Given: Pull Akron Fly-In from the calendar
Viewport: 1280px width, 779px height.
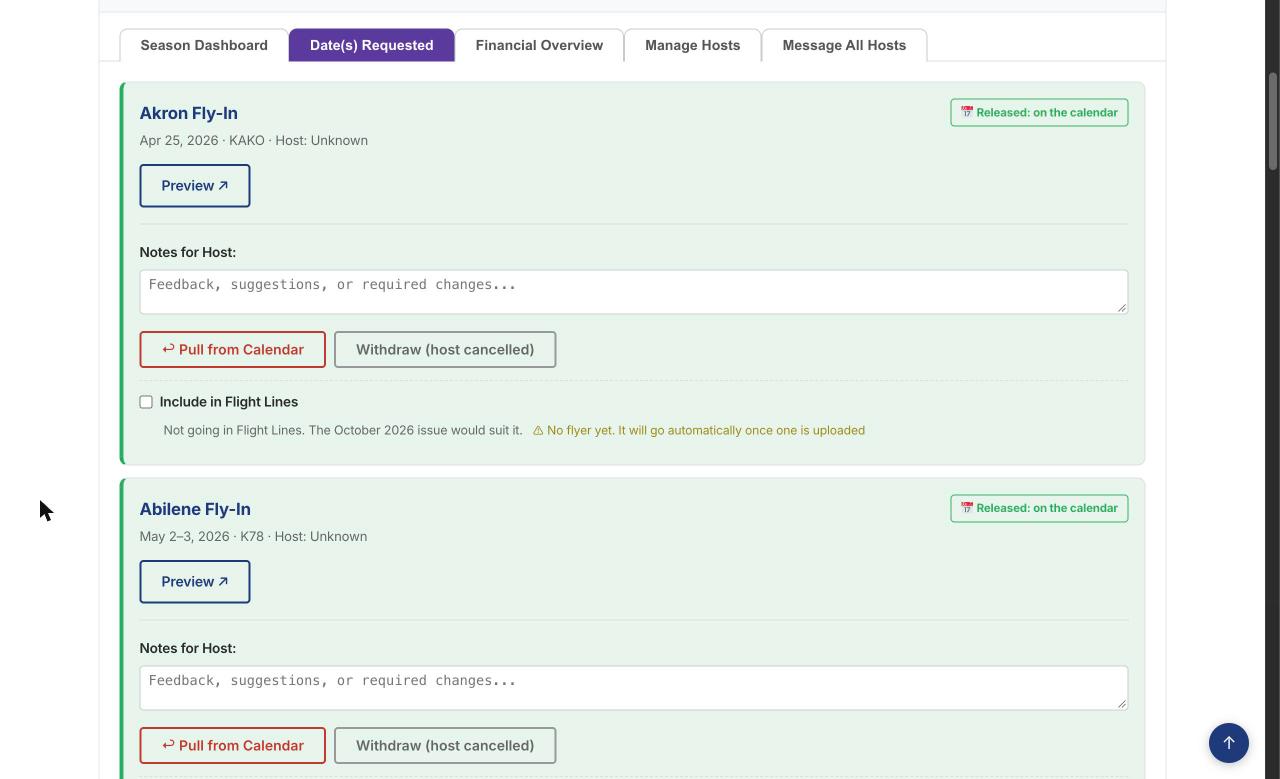Looking at the screenshot, I should 233,350.
